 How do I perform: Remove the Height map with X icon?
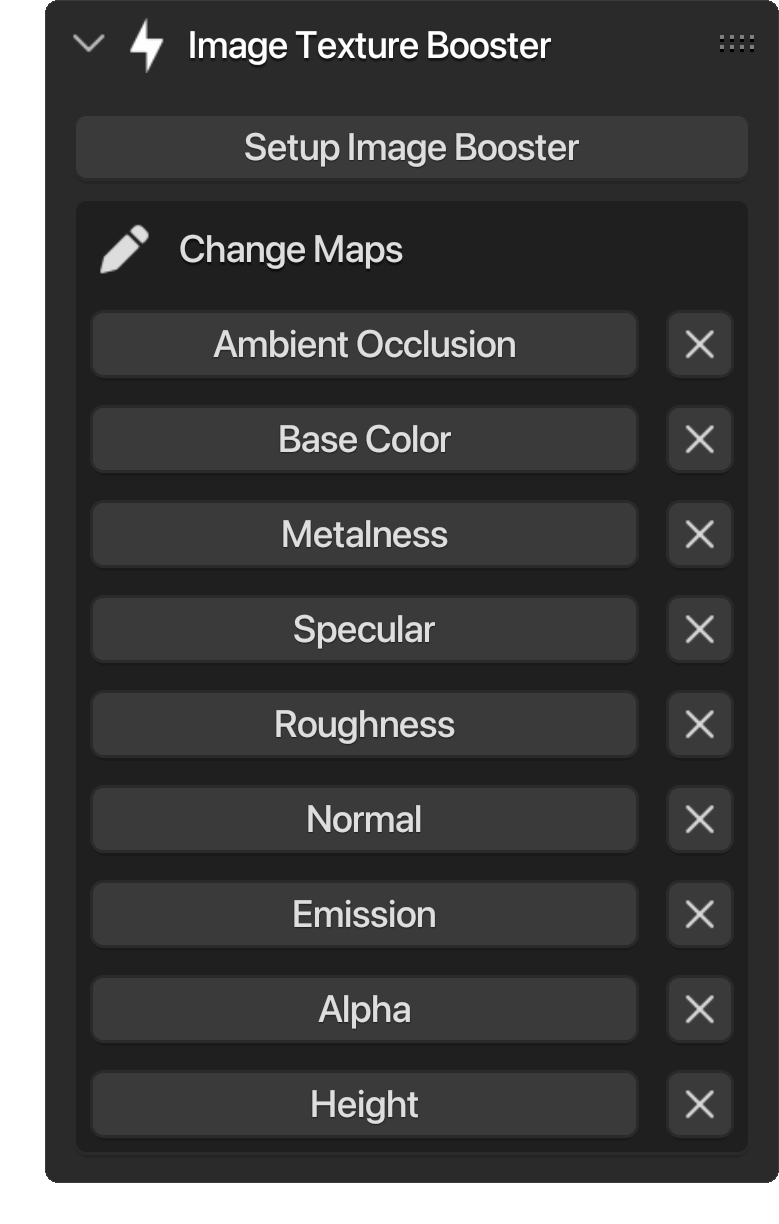coord(700,1104)
